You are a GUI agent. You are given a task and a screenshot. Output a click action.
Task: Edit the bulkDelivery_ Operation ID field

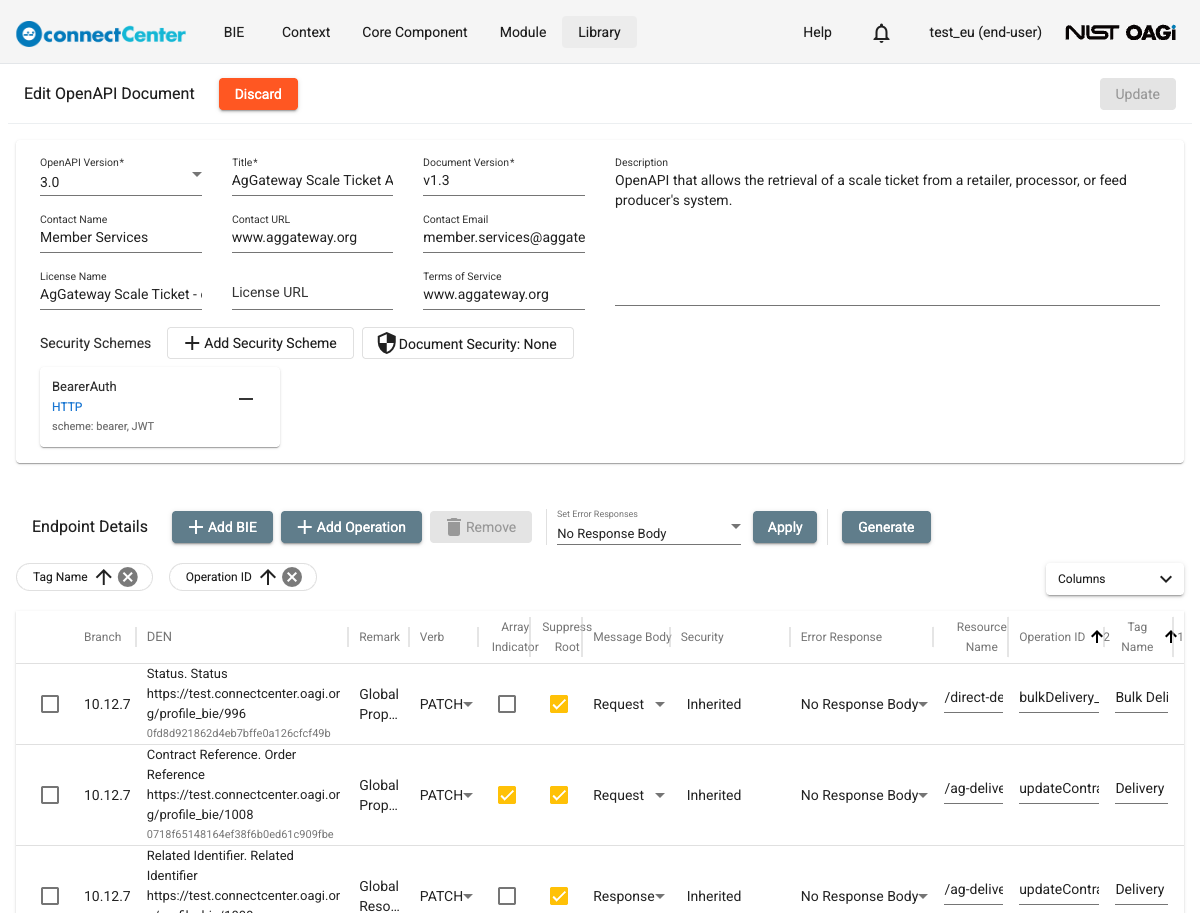pos(1059,698)
